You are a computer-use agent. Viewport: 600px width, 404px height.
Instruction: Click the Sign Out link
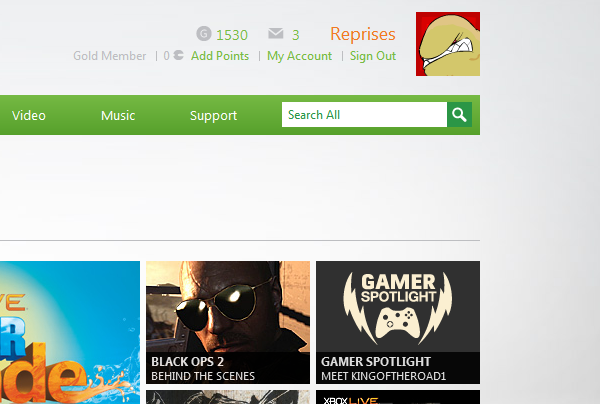(373, 56)
